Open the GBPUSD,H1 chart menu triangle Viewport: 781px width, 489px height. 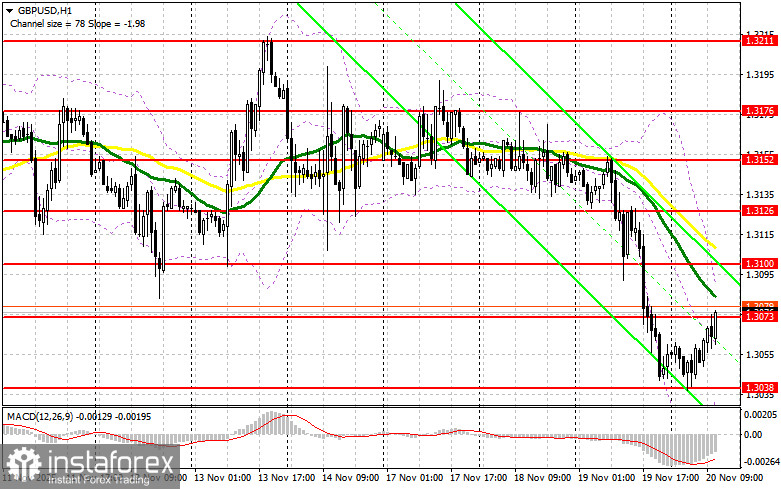[x=9, y=10]
